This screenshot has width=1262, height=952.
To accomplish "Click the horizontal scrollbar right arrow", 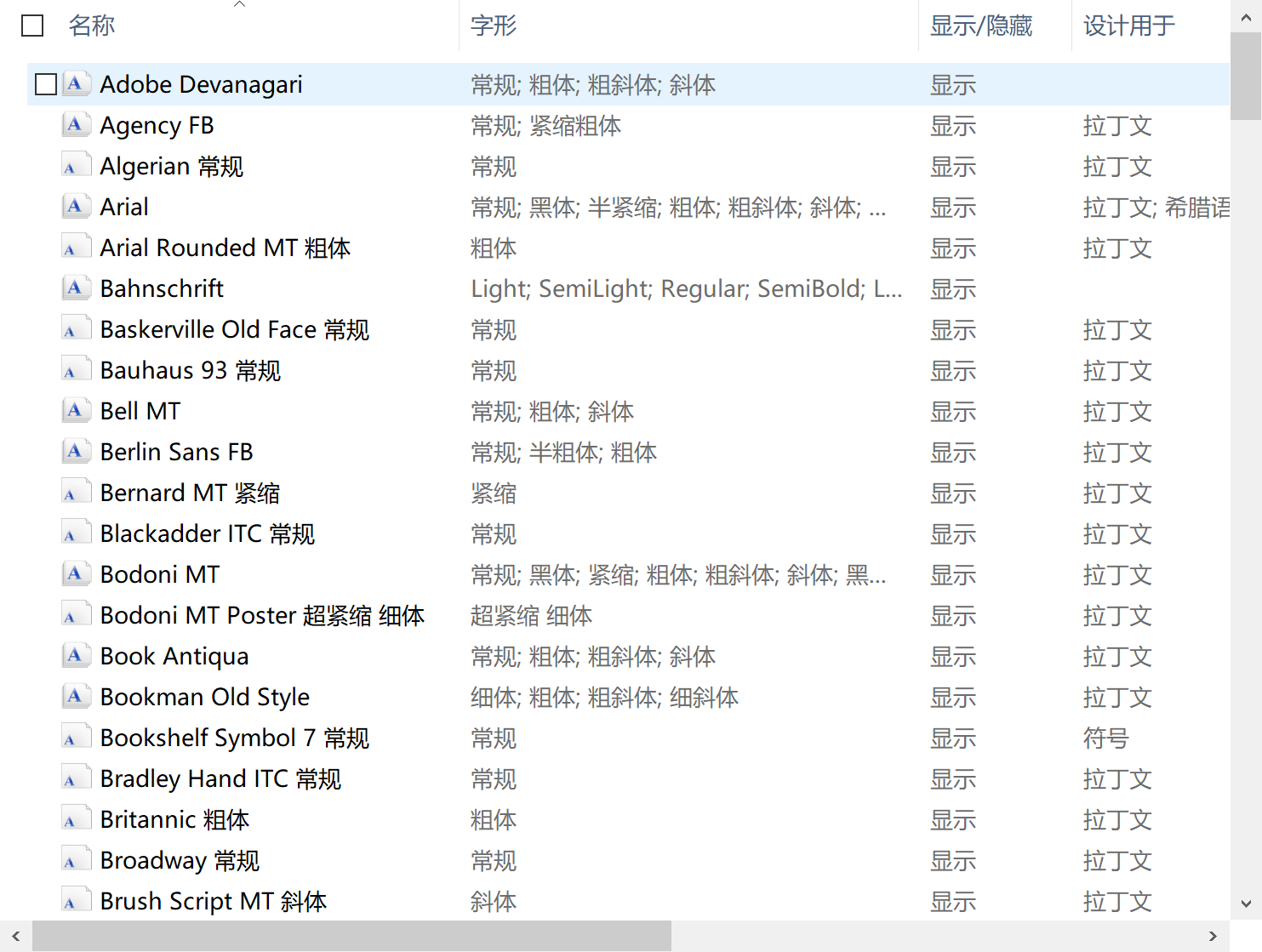I will [x=1213, y=936].
